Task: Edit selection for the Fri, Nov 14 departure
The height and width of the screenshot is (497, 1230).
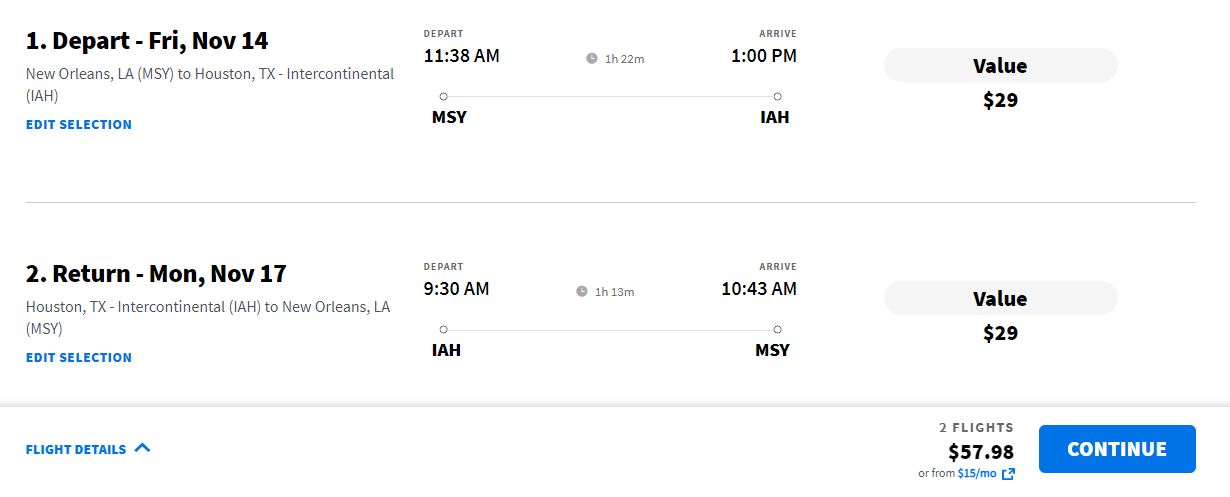Action: click(x=79, y=124)
